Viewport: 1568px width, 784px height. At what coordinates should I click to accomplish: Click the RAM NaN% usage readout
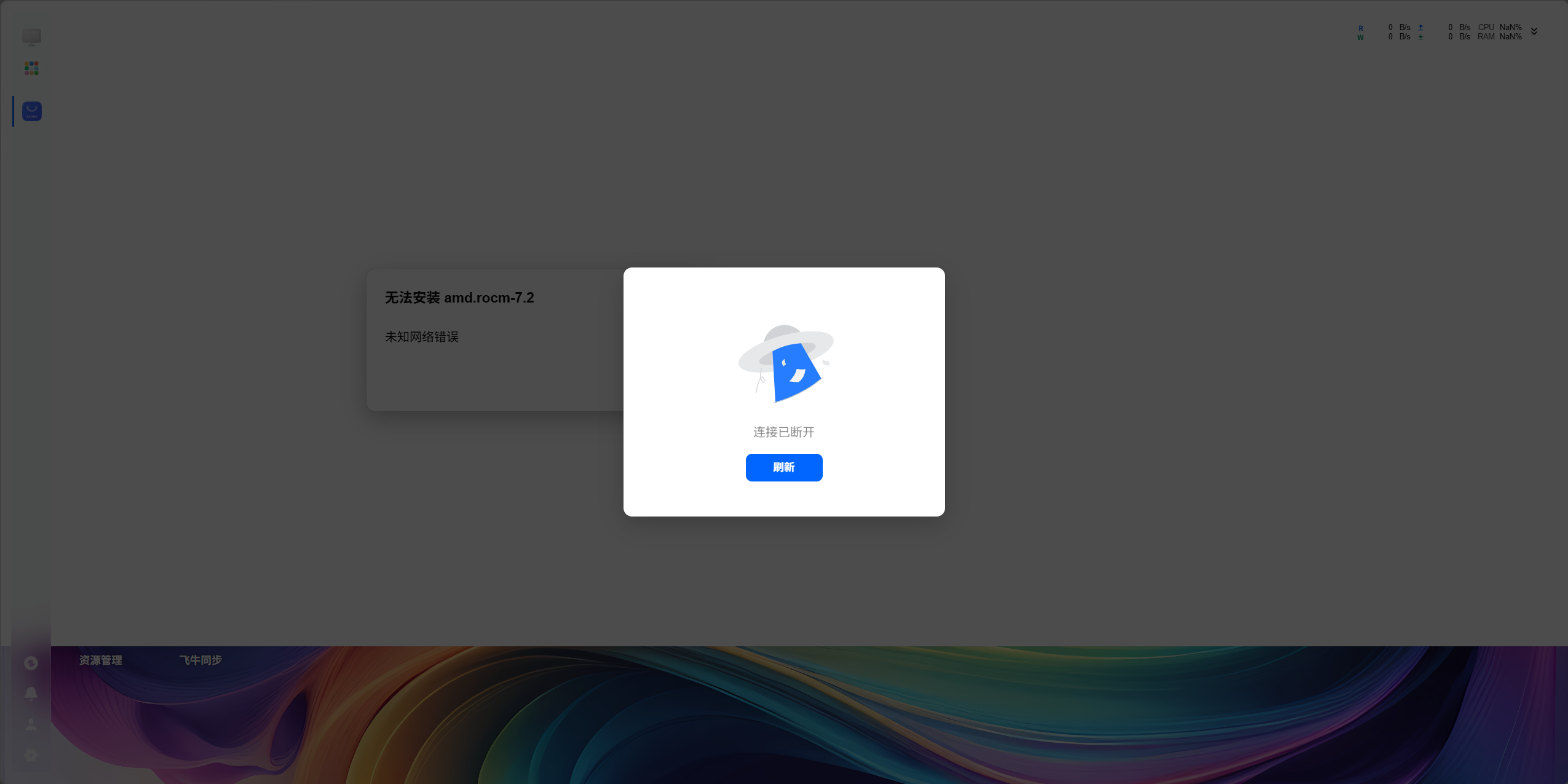point(1500,37)
